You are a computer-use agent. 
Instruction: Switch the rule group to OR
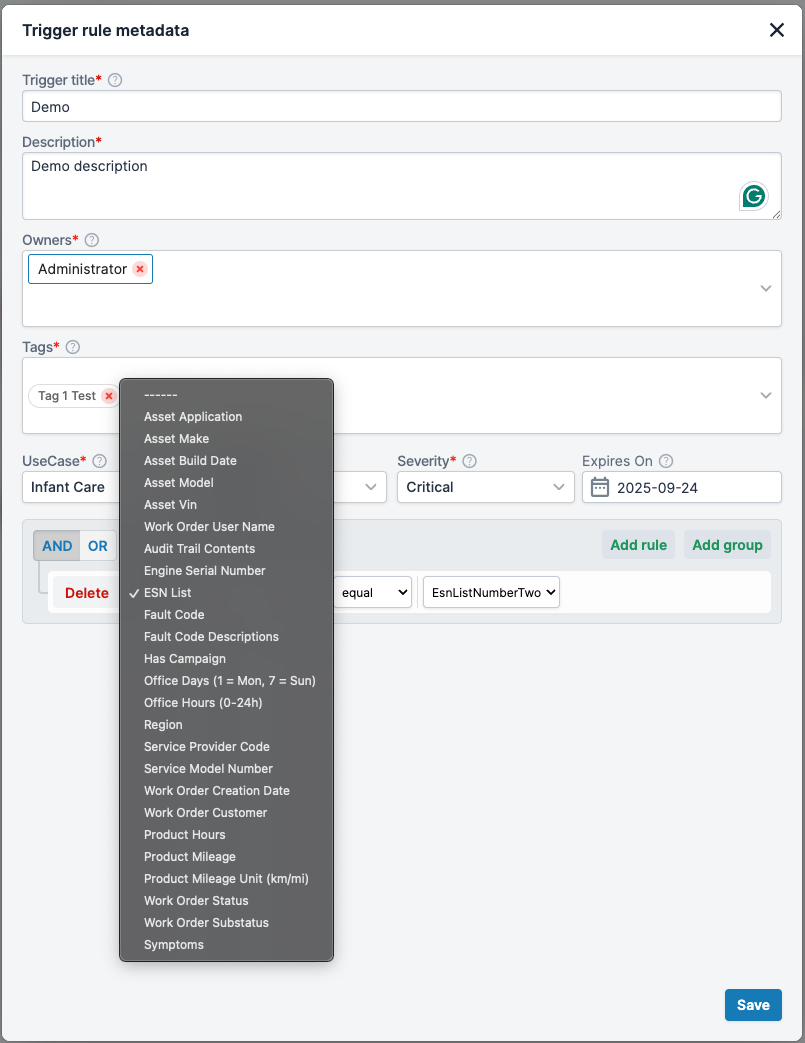click(98, 546)
